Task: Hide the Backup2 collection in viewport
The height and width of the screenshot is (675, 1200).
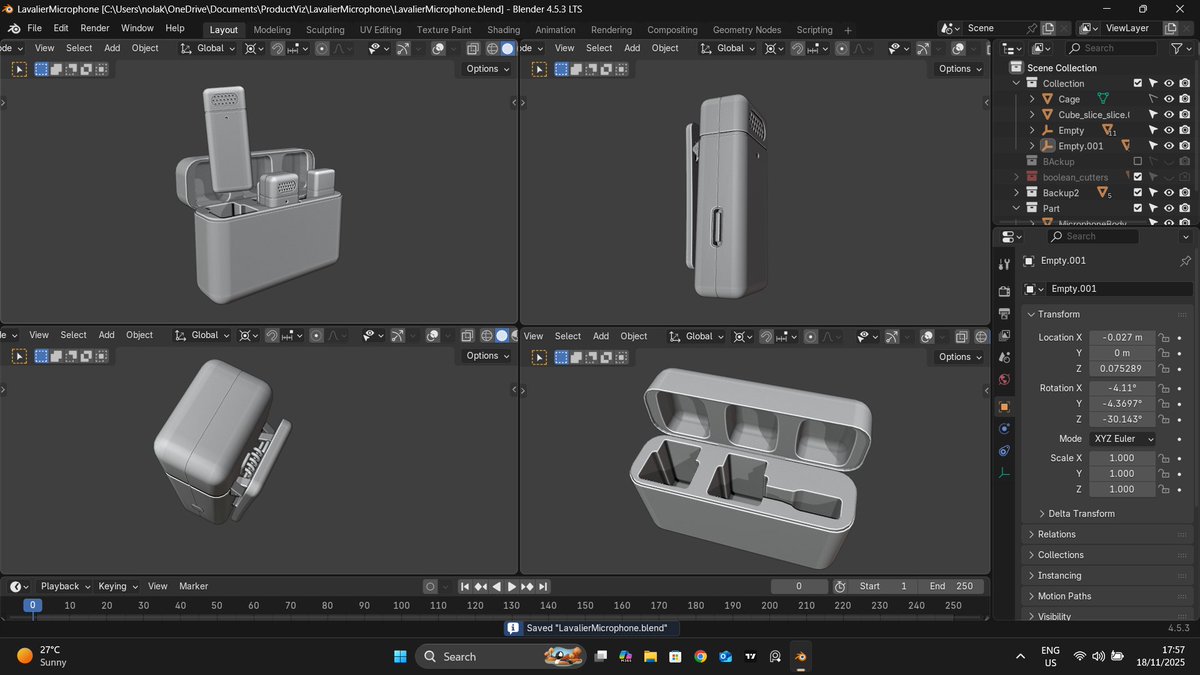Action: 1168,193
